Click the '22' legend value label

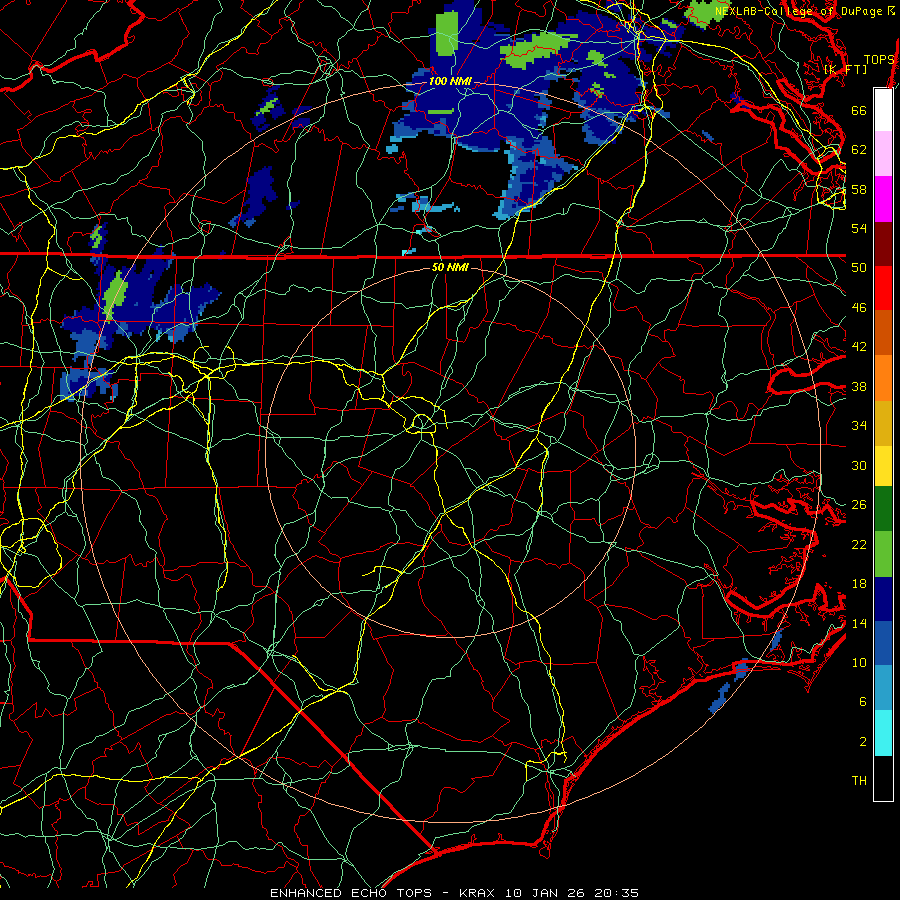click(x=859, y=545)
